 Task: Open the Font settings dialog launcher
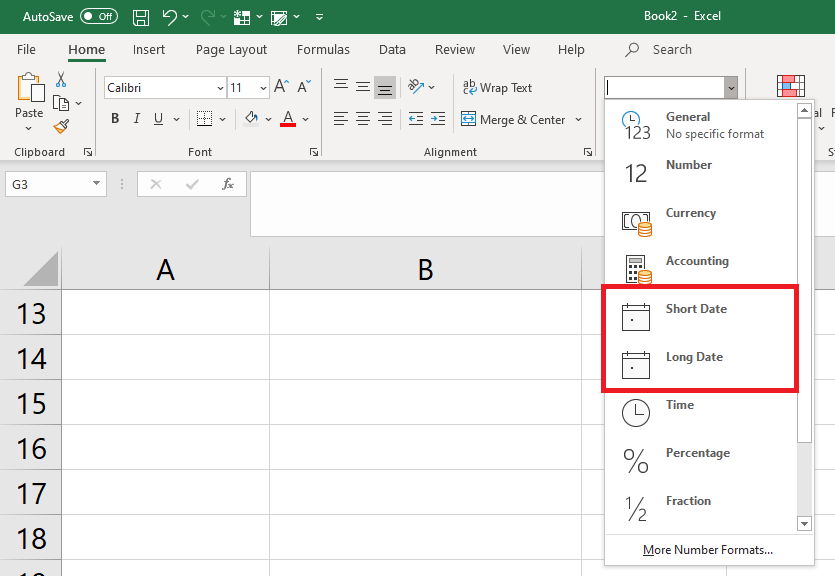314,152
